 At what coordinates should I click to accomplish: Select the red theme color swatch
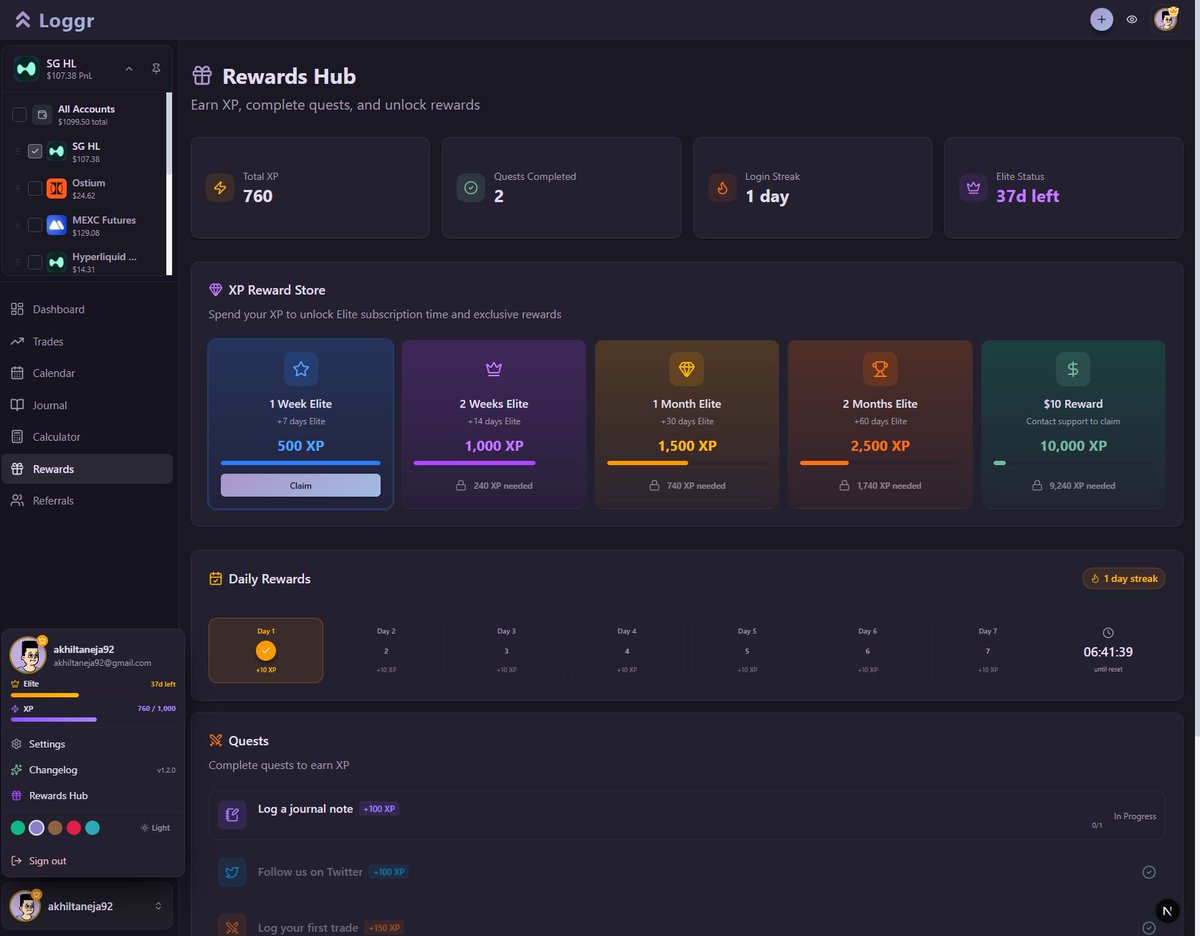tap(74, 828)
